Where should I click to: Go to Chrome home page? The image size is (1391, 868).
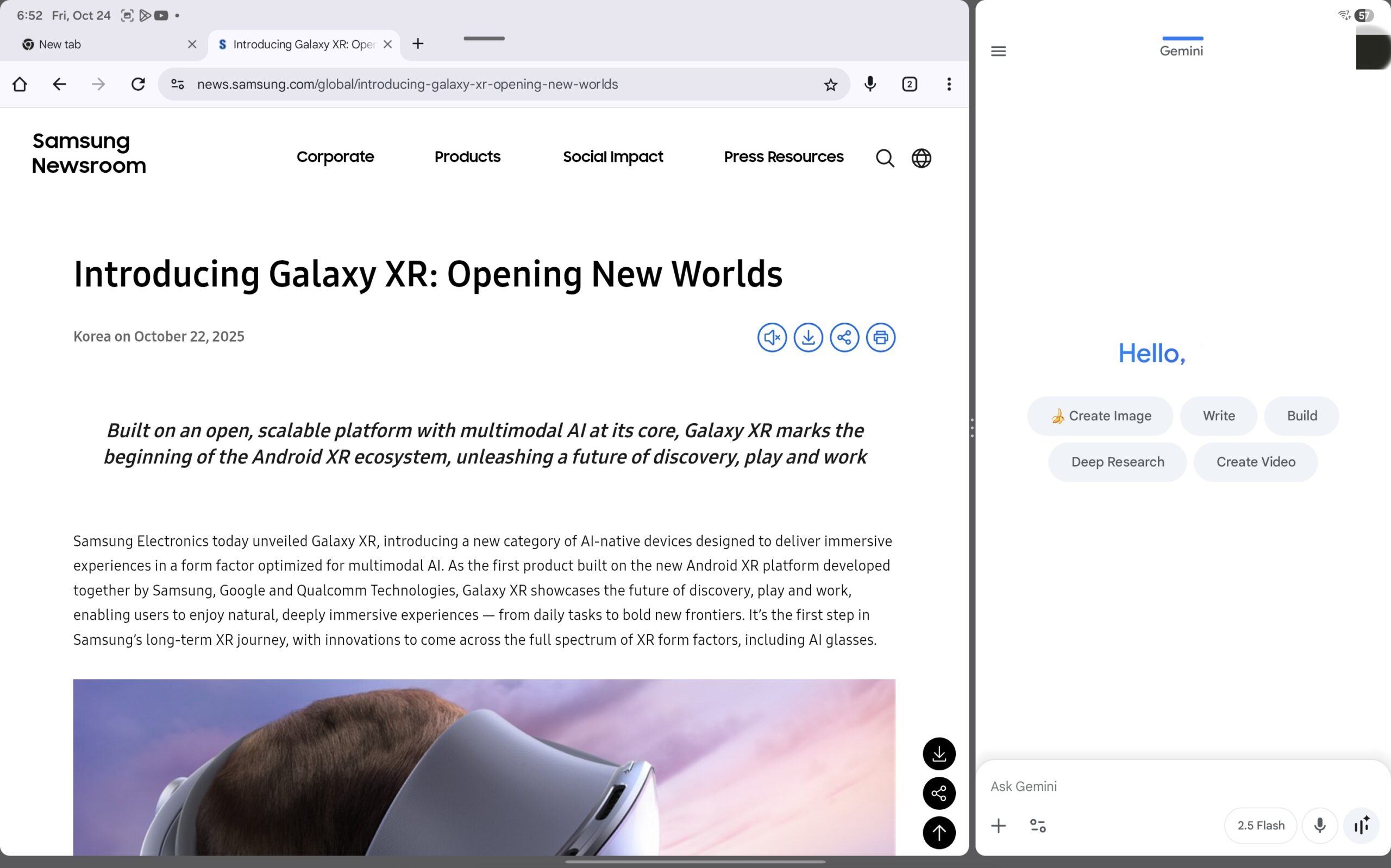pyautogui.click(x=20, y=84)
